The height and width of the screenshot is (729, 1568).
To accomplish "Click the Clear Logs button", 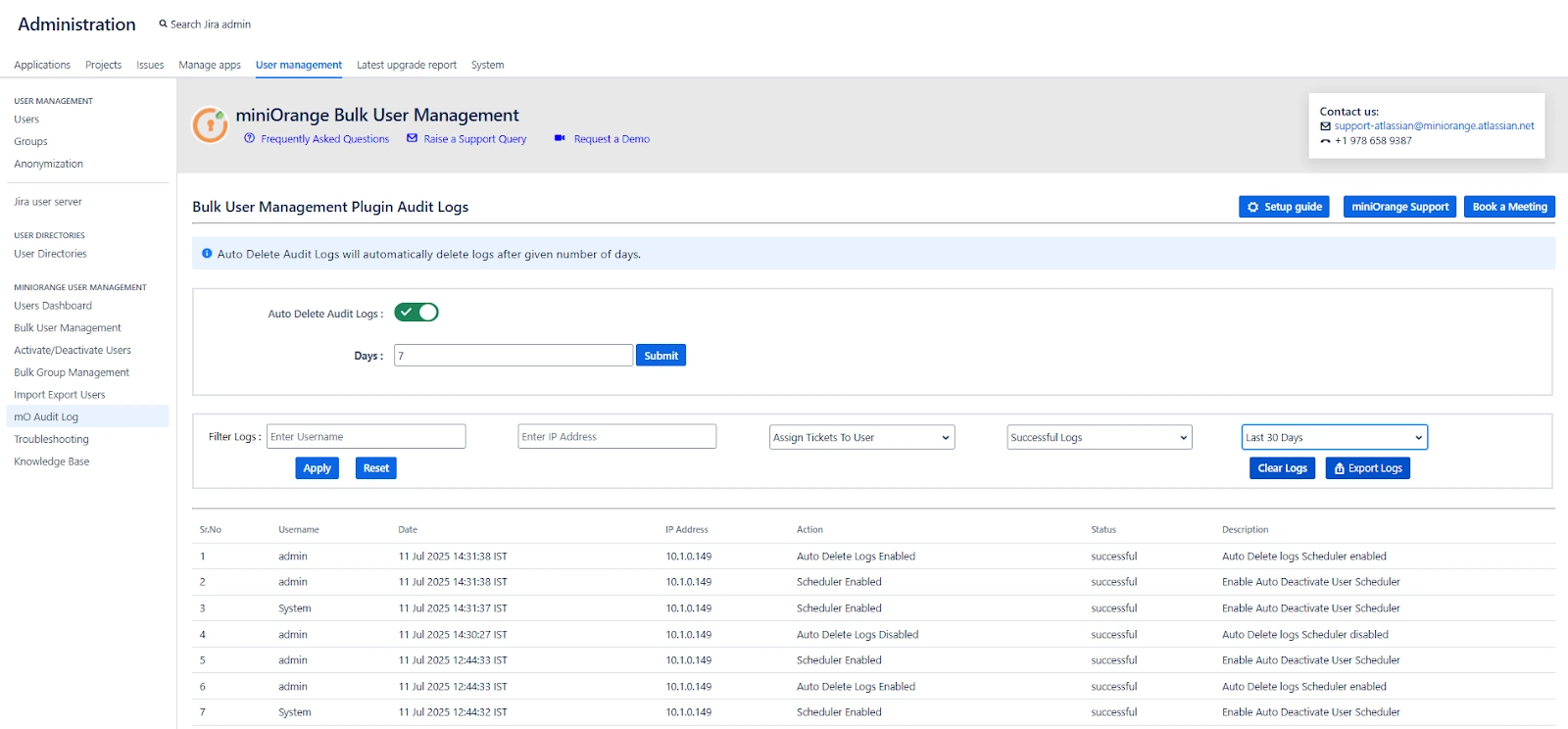I will coord(1282,468).
